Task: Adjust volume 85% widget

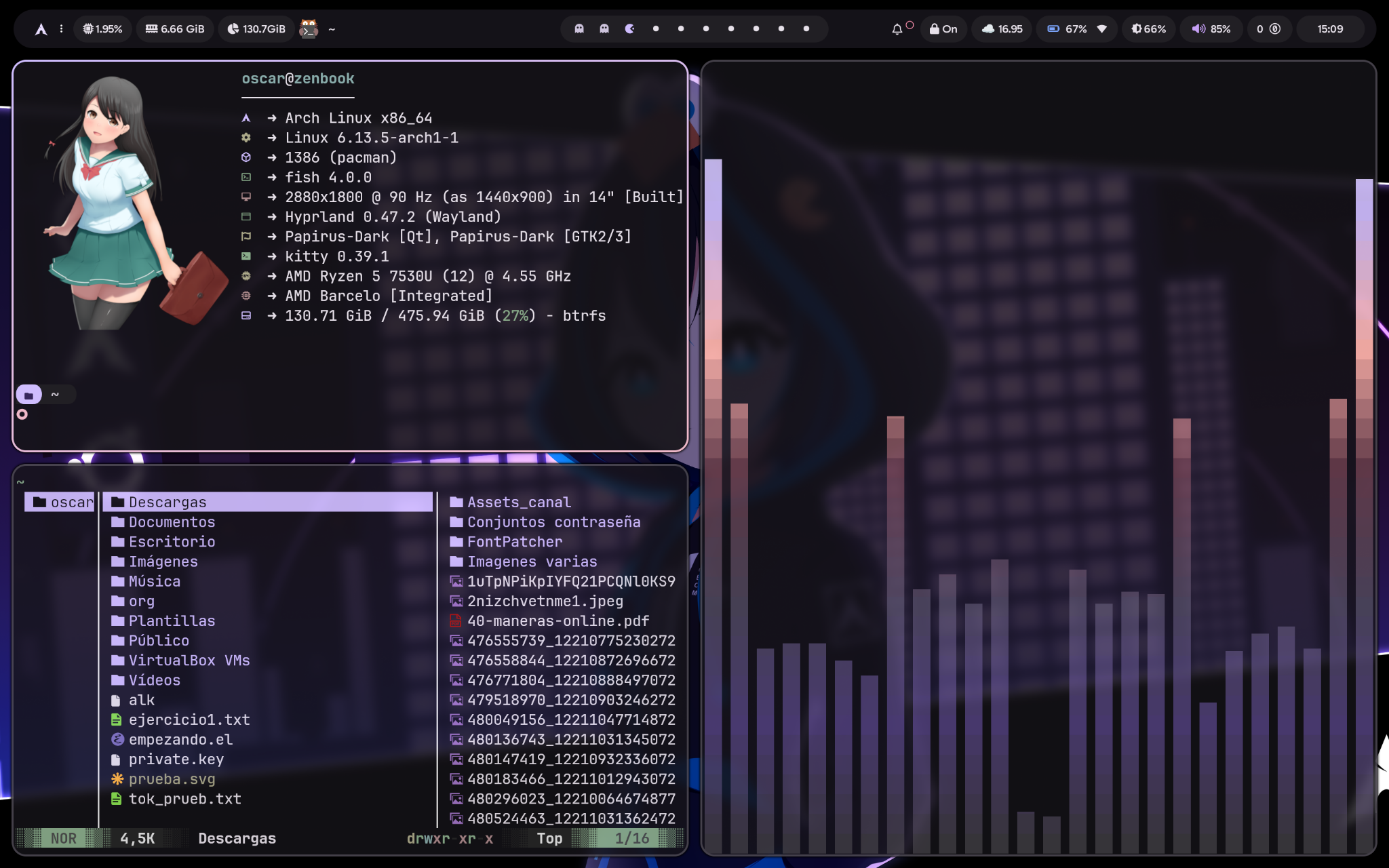Action: coord(1211,29)
